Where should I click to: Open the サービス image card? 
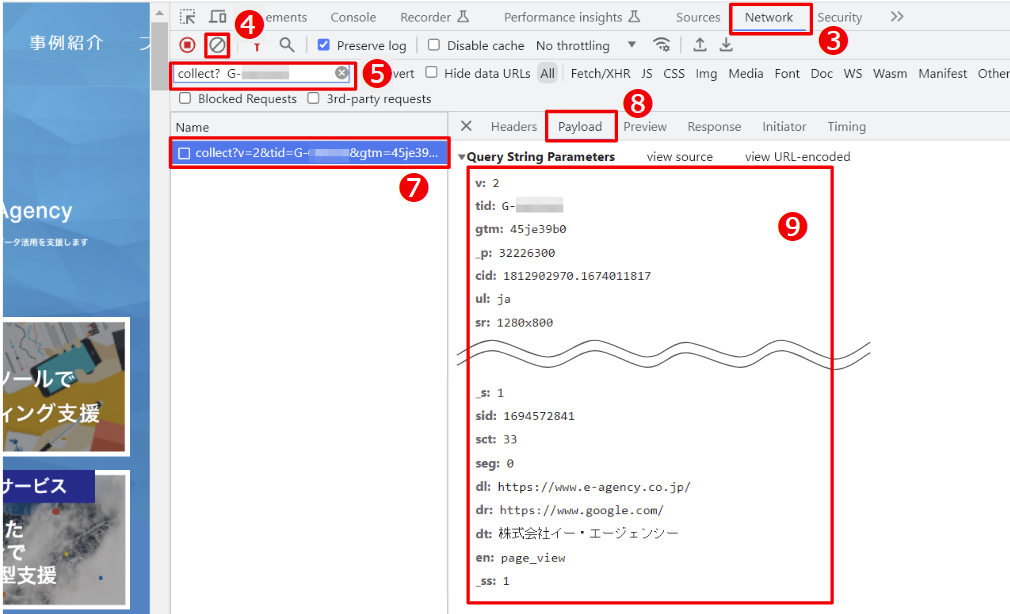(64, 539)
